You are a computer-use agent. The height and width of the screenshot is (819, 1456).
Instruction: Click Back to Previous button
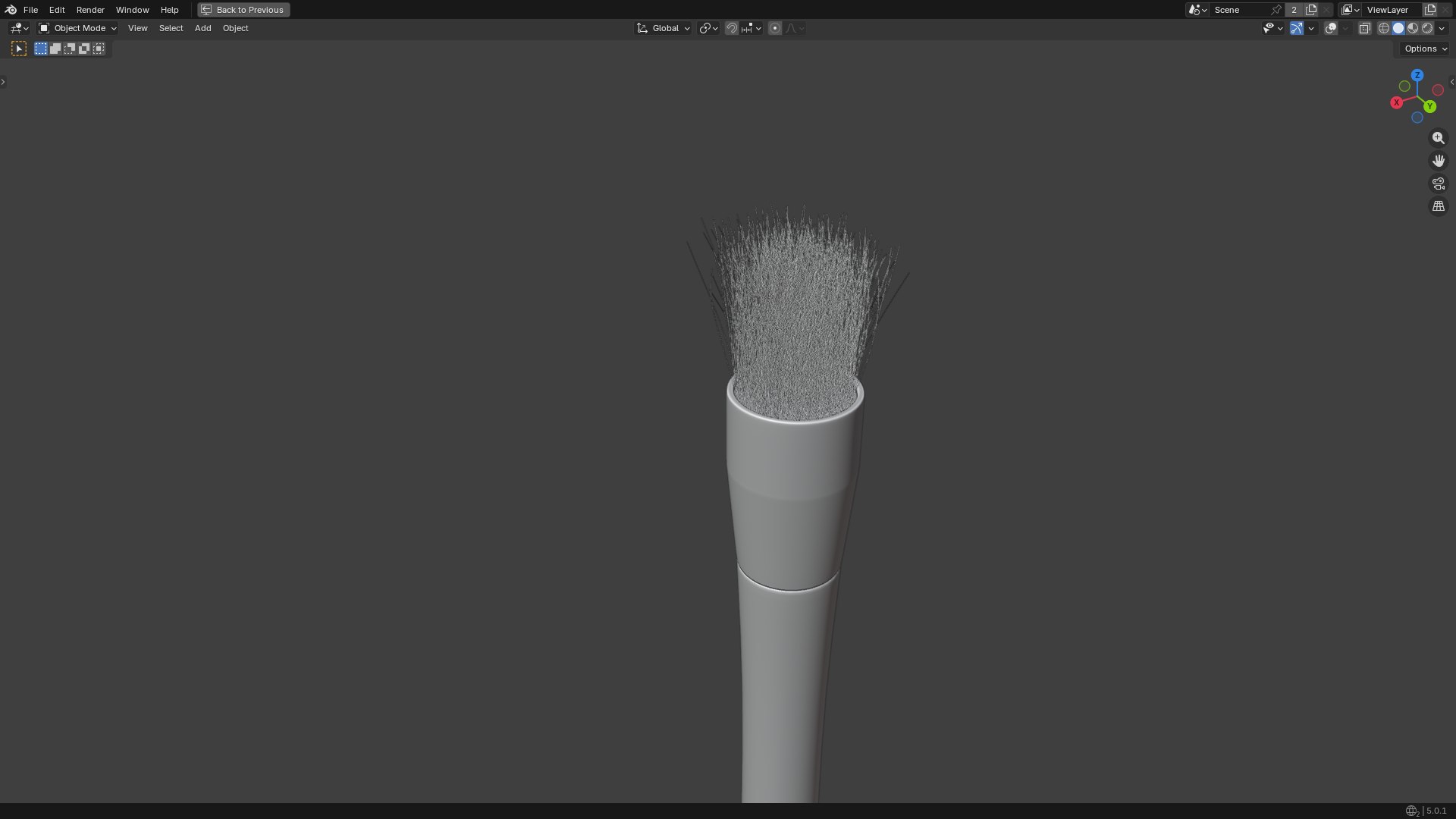pyautogui.click(x=243, y=10)
